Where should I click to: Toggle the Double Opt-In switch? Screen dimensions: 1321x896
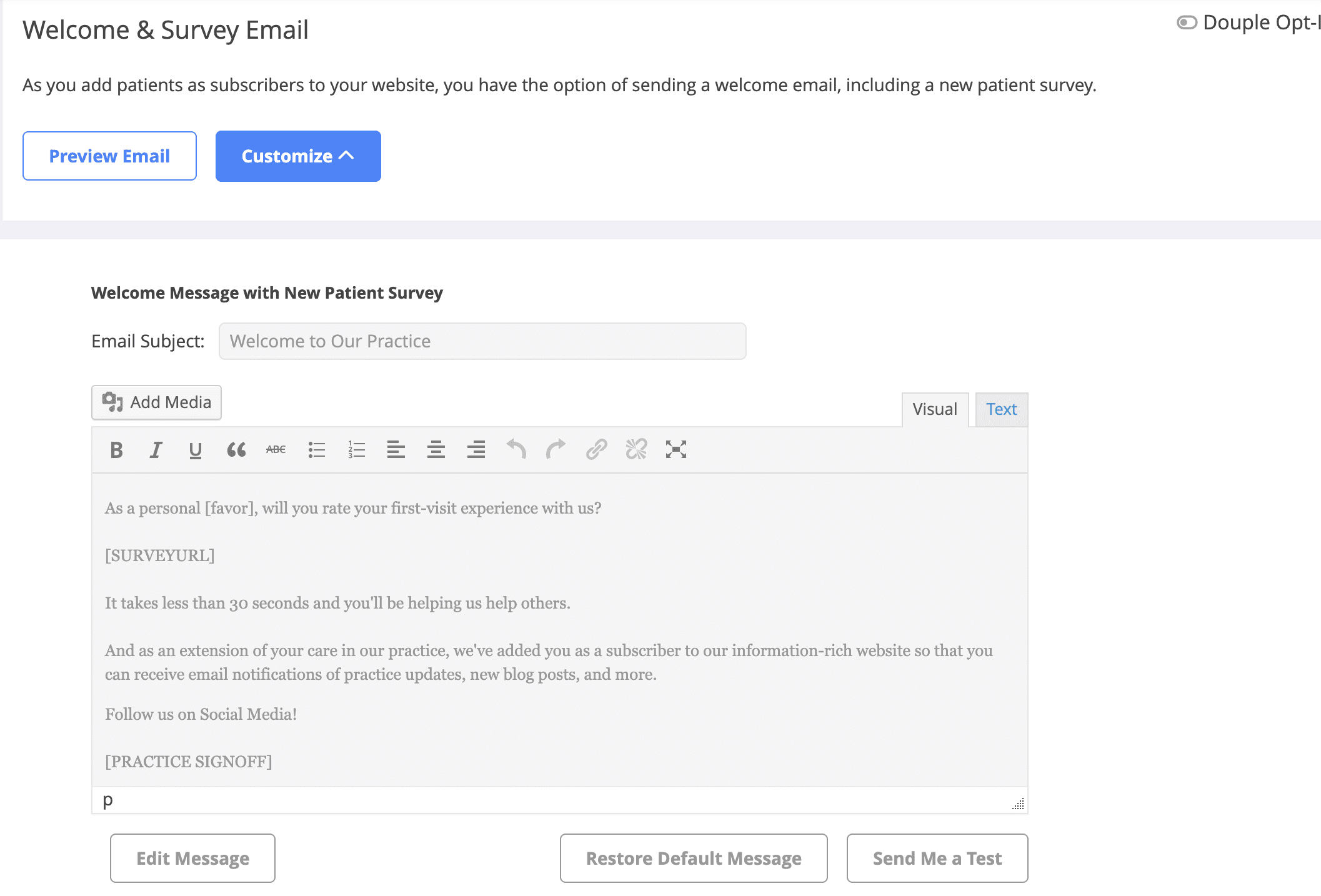click(x=1187, y=22)
